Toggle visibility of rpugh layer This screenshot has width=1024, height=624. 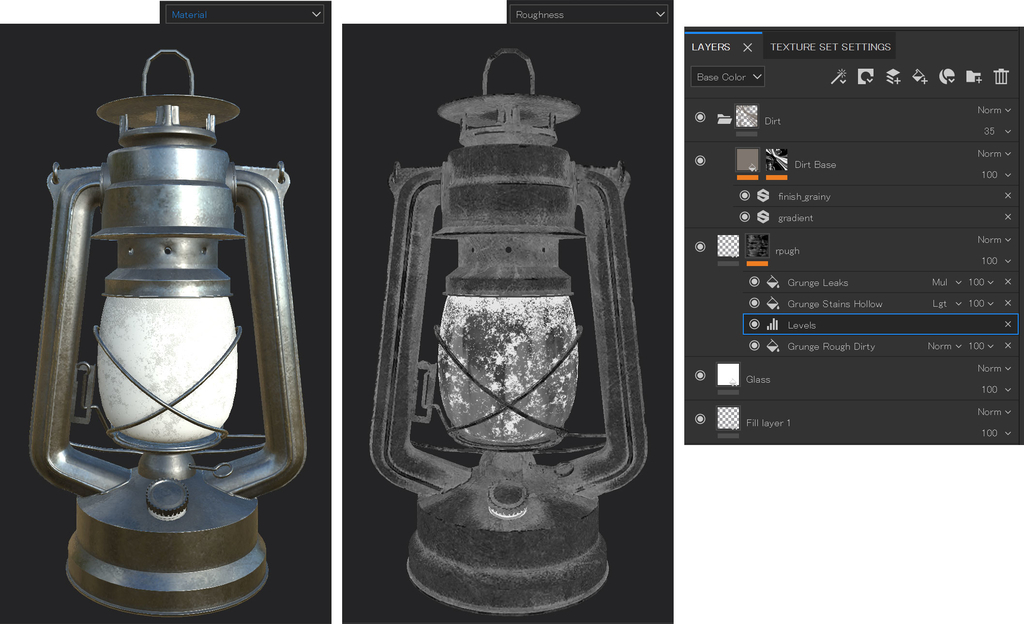coord(700,247)
